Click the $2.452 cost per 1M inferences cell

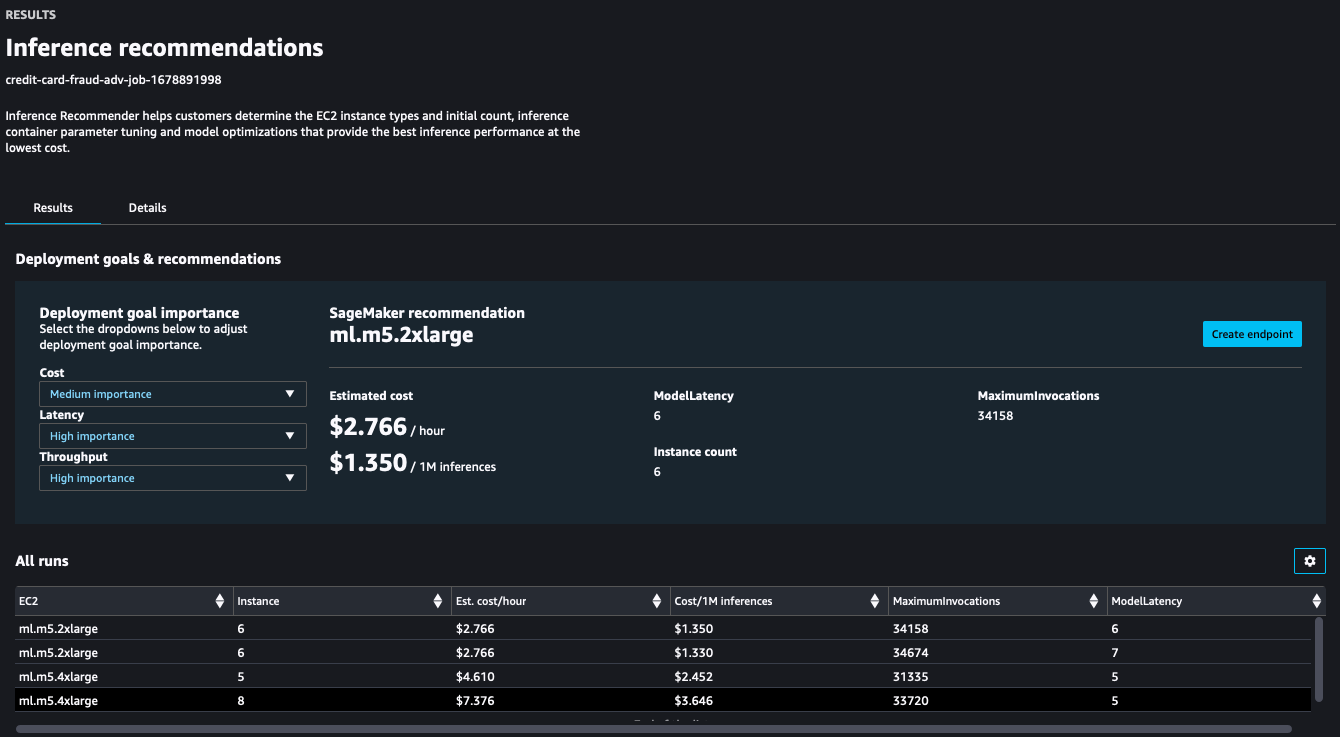point(693,677)
